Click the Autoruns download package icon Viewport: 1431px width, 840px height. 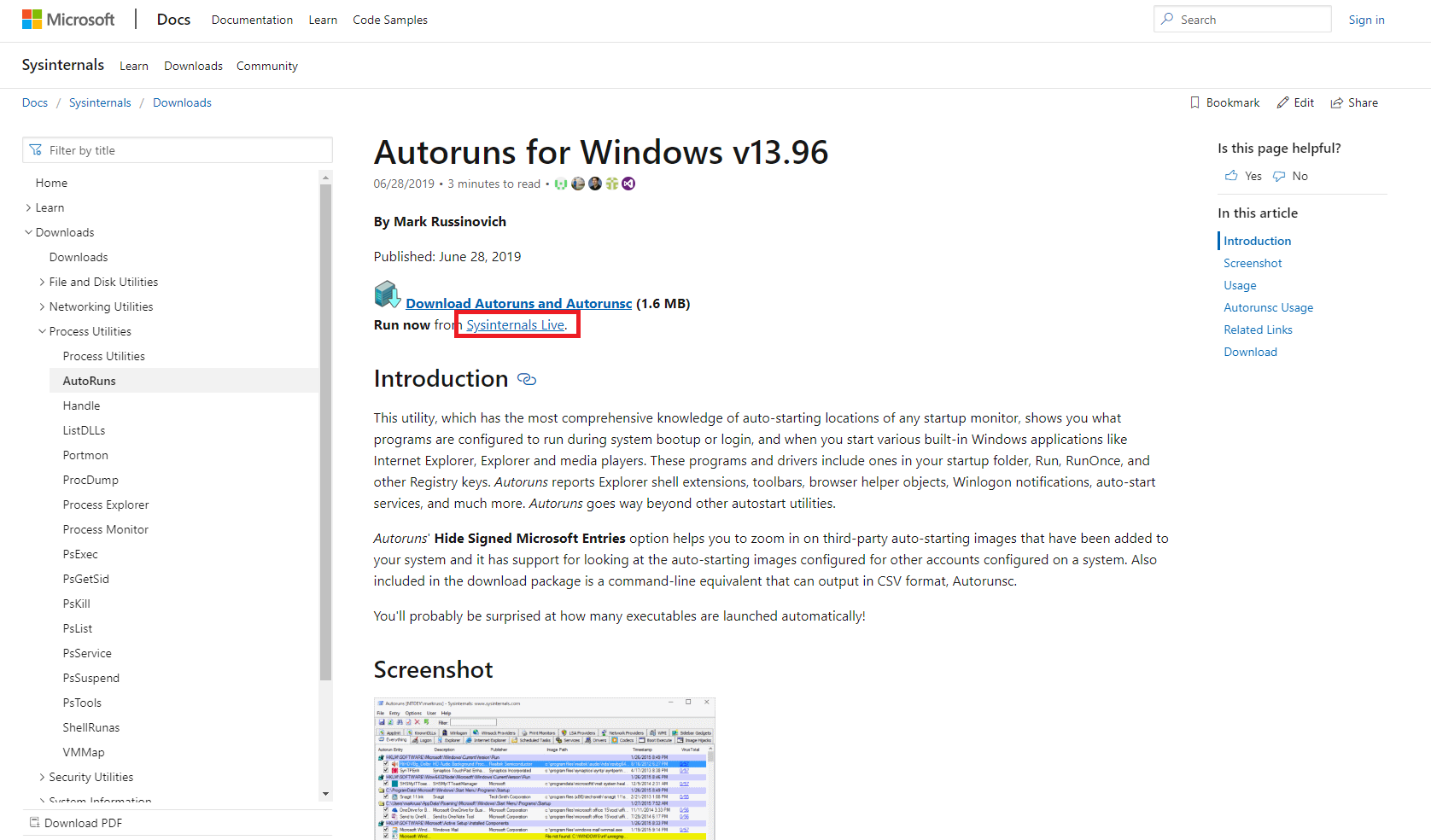tap(388, 295)
